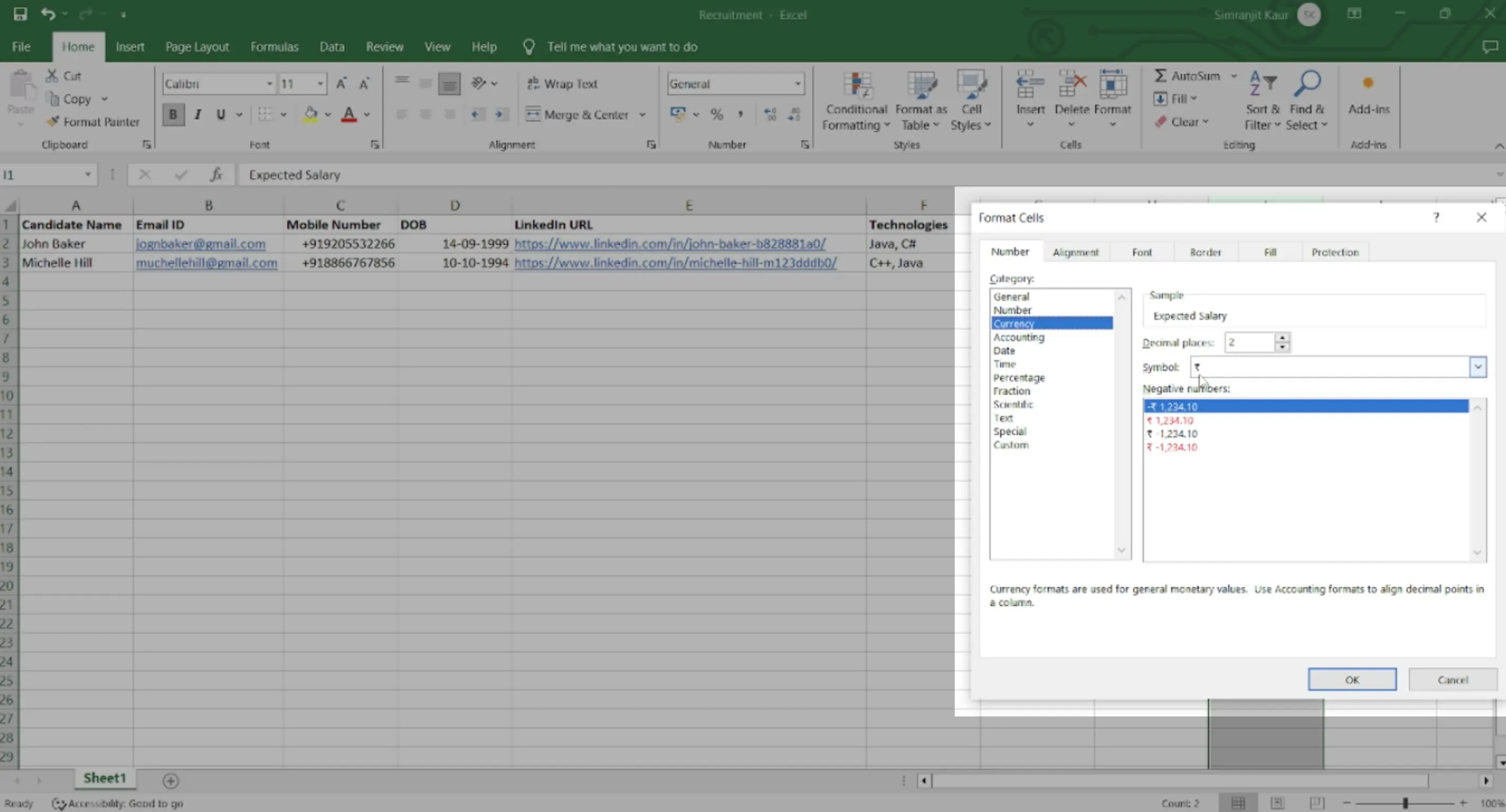This screenshot has height=812, width=1506.
Task: Switch to Alignment tab in Format Cells
Action: (1076, 252)
